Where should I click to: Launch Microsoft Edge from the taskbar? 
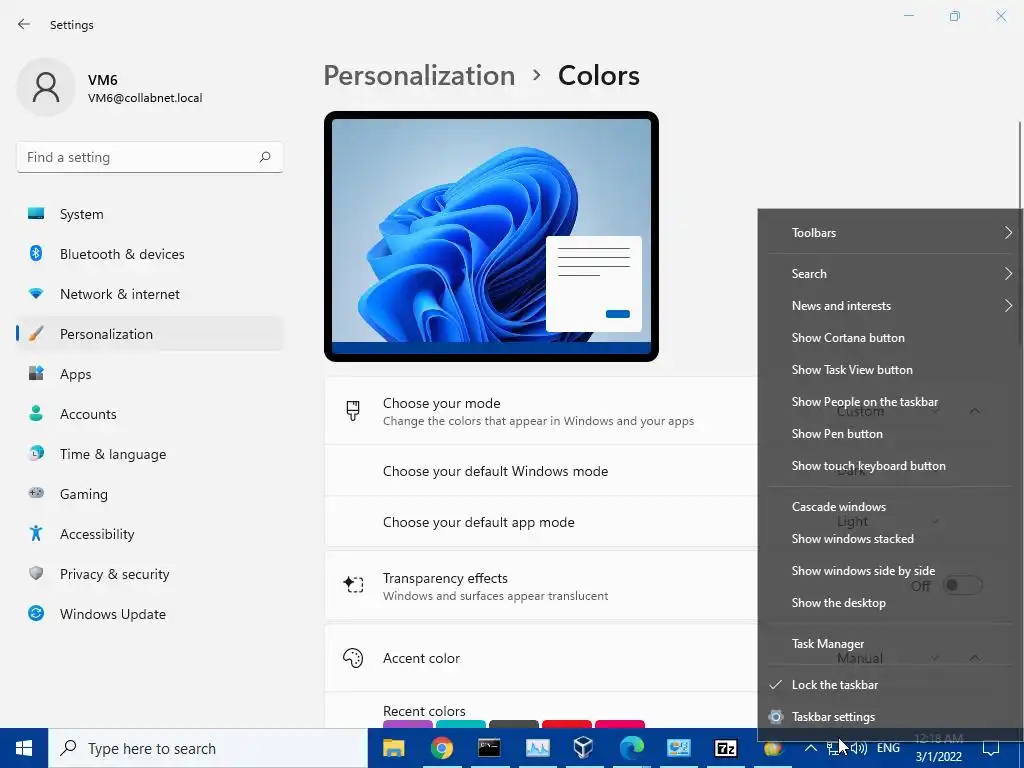coord(632,747)
